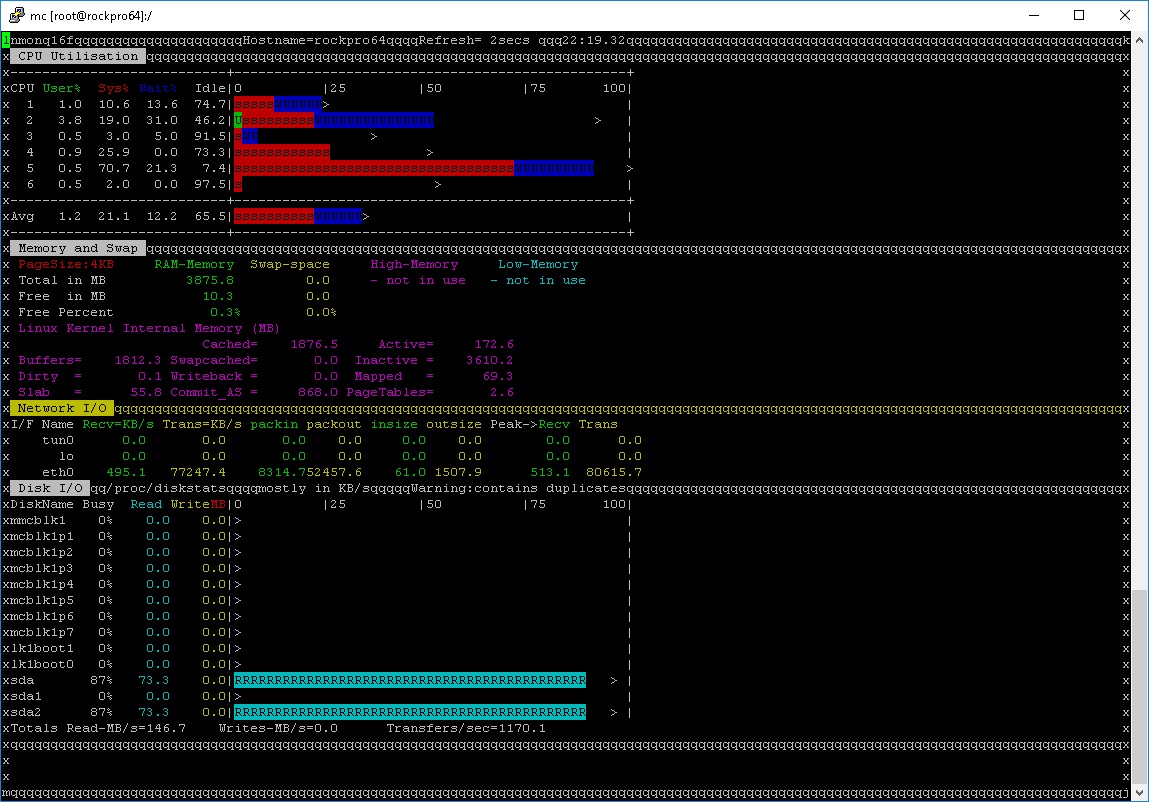Select the Network I/O section header
Image resolution: width=1149 pixels, height=802 pixels.
pyautogui.click(x=62, y=408)
